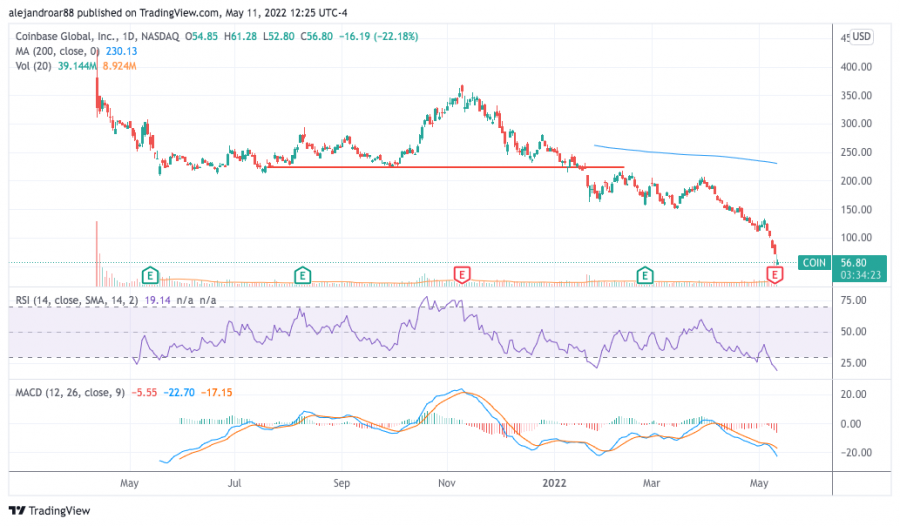
Task: Click the tall first-day volume bar
Action: tap(97, 253)
